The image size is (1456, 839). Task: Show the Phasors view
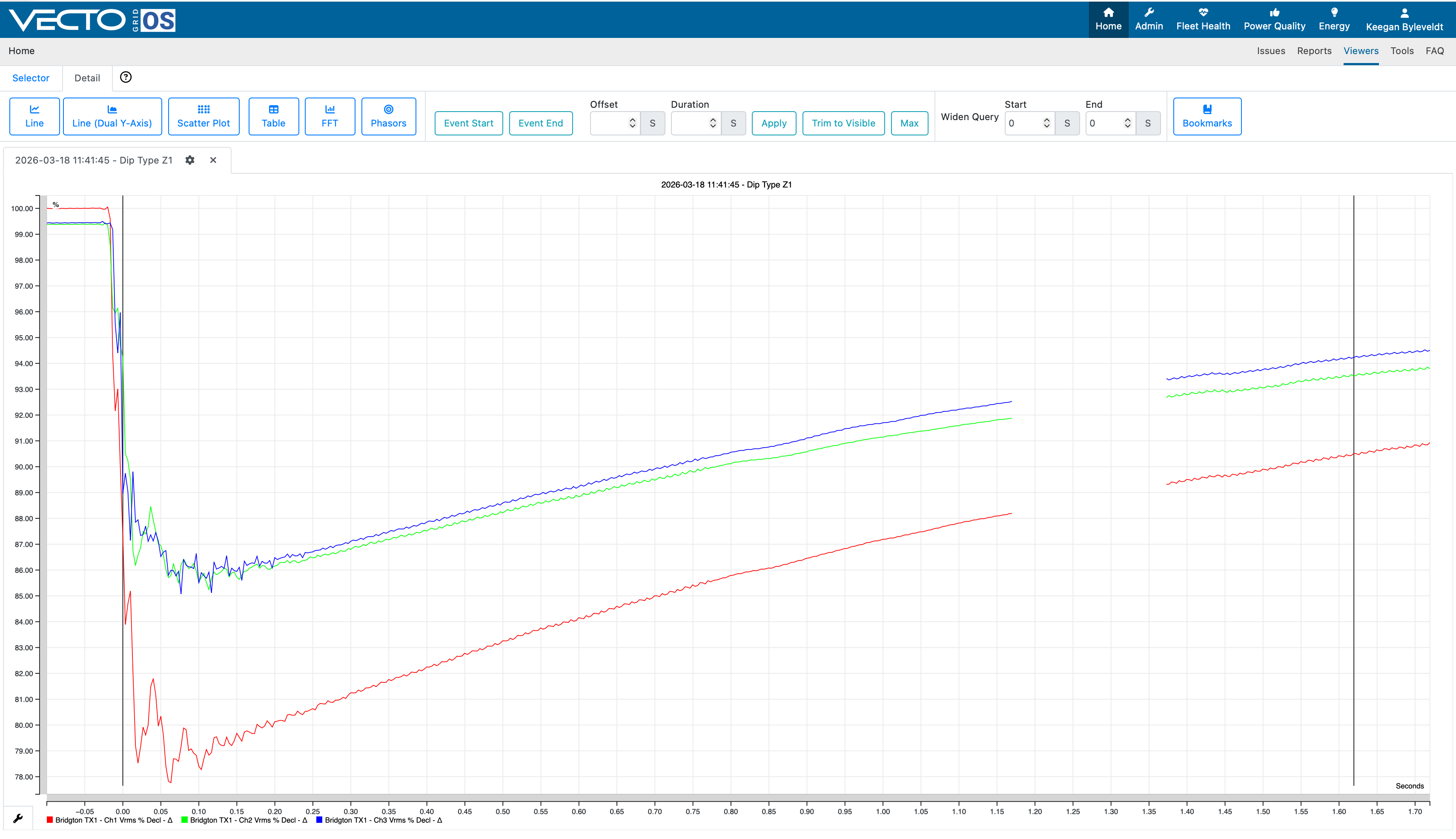(388, 116)
